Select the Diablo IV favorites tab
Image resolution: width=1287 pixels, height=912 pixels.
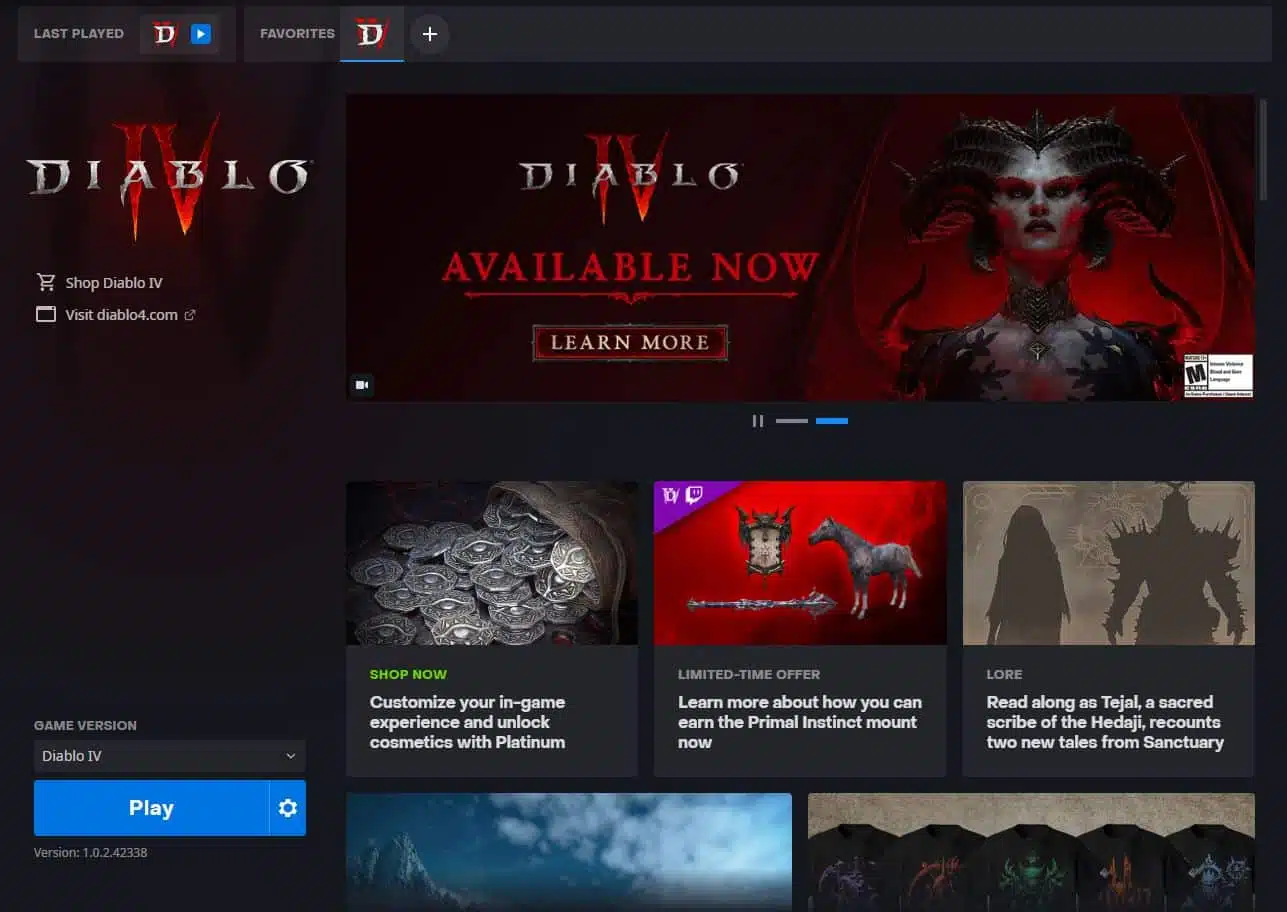371,34
